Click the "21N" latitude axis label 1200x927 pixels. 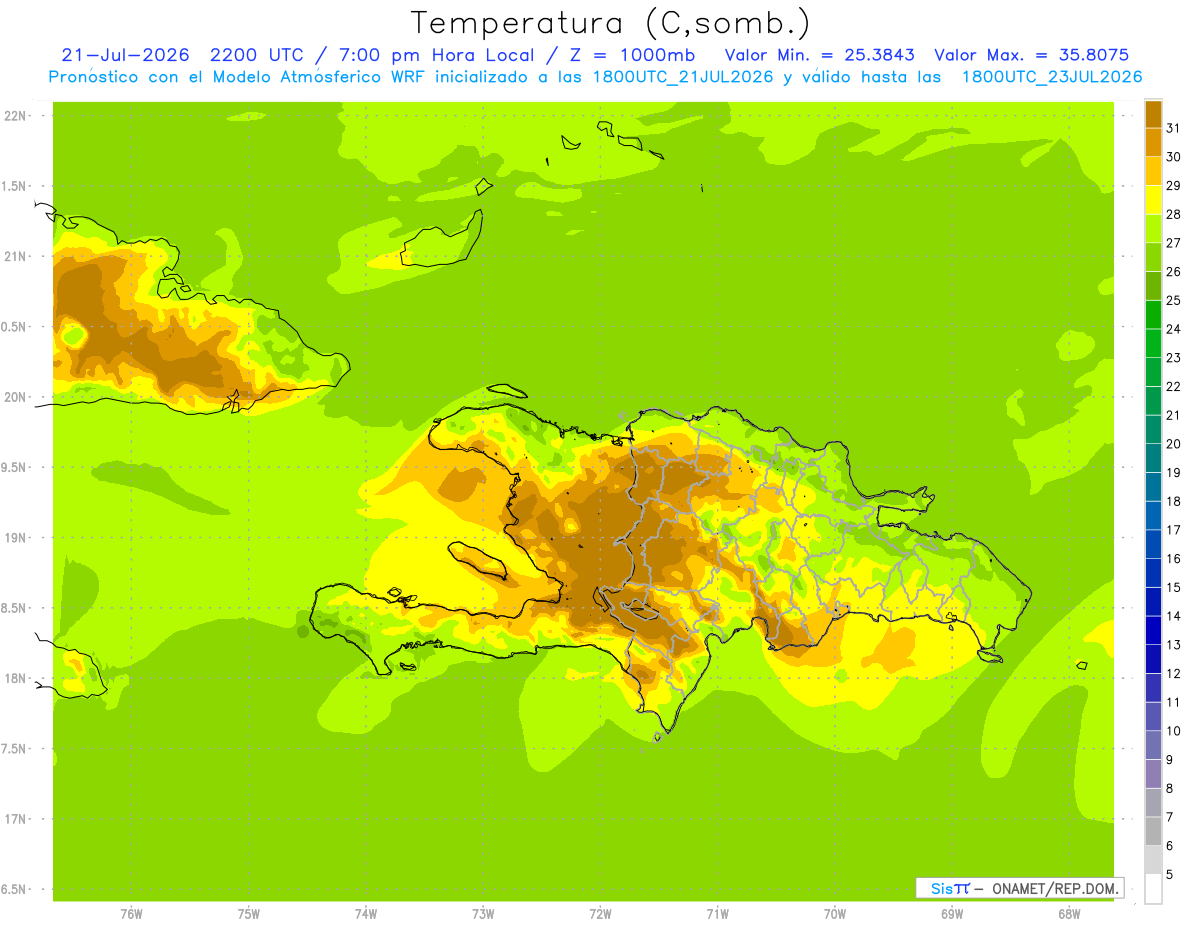click(15, 256)
